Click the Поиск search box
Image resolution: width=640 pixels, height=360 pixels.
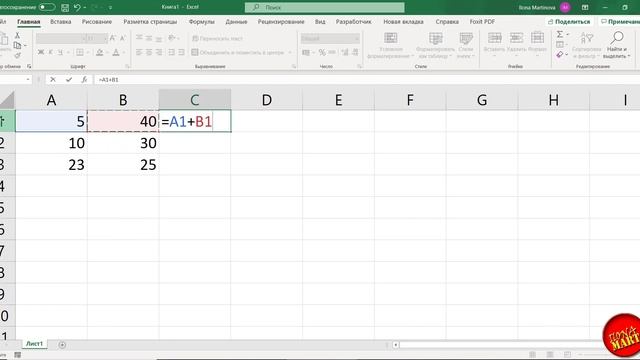(x=324, y=7)
